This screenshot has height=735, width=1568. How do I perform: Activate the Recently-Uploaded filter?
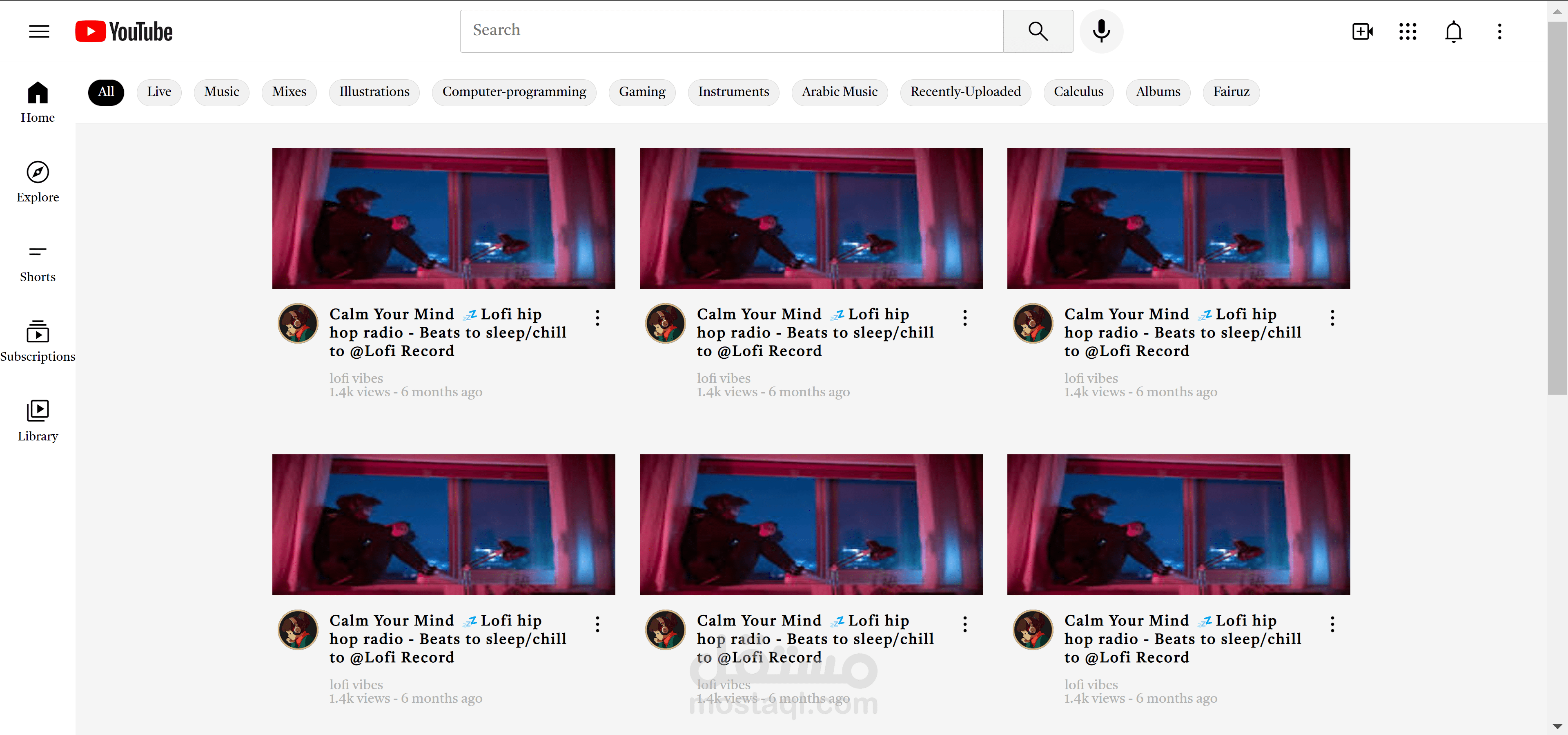(x=965, y=92)
